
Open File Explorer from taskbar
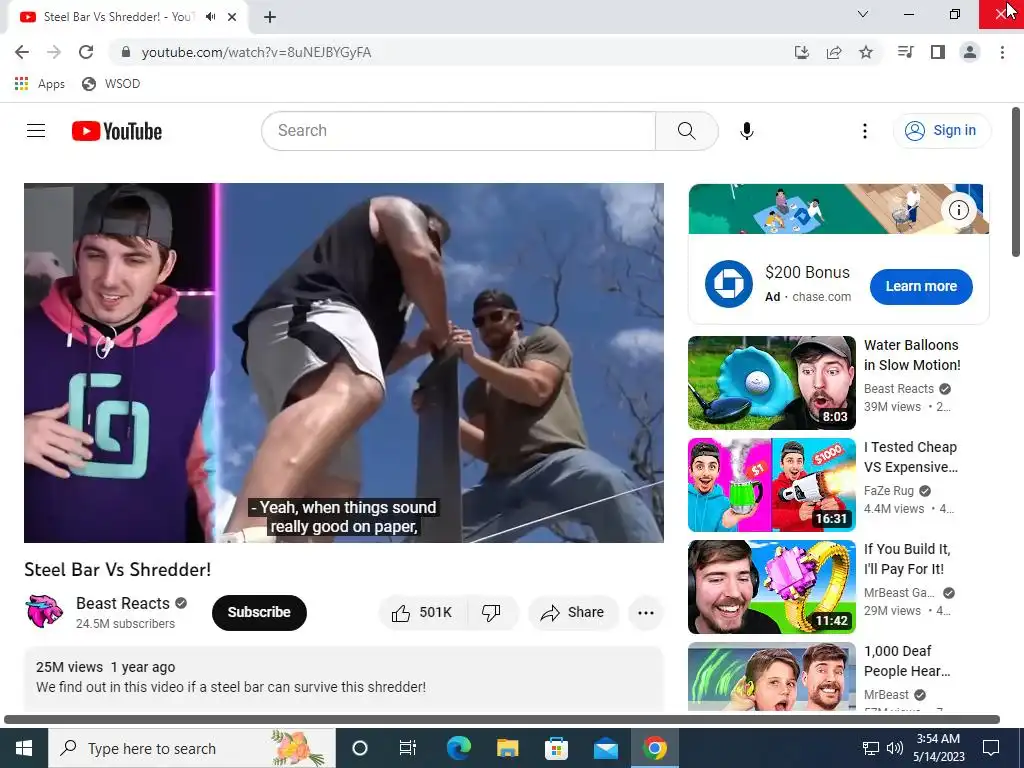click(507, 748)
